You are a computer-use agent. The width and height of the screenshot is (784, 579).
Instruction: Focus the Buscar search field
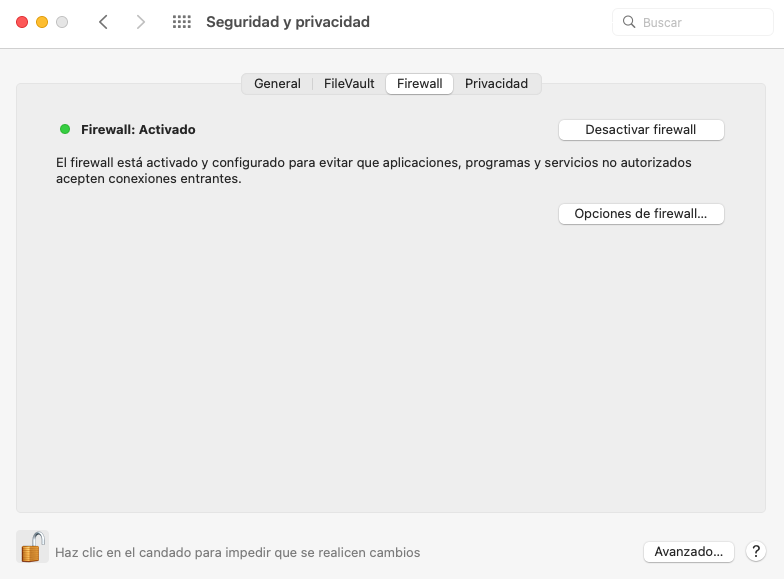tap(700, 22)
